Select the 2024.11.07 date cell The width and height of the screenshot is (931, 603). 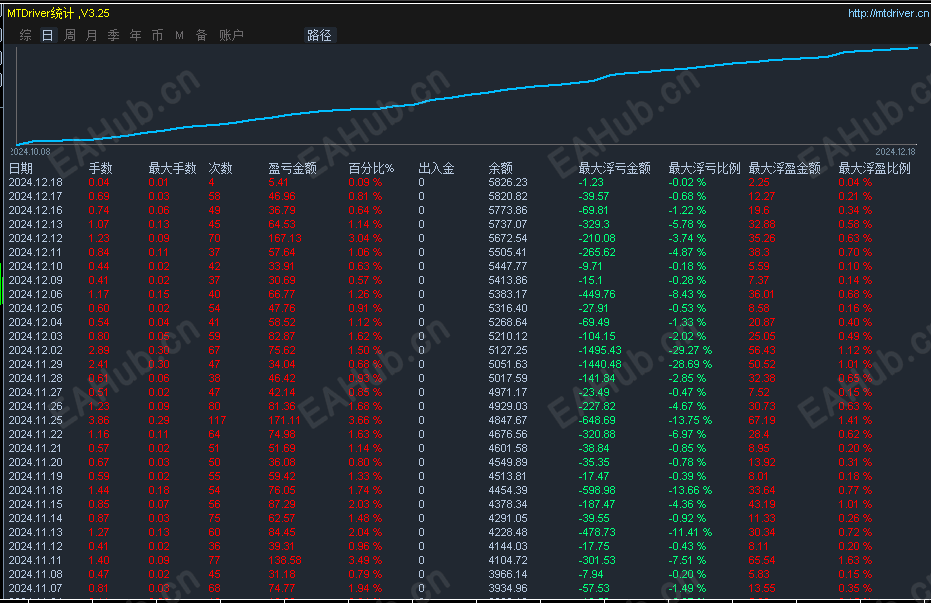click(x=35, y=588)
